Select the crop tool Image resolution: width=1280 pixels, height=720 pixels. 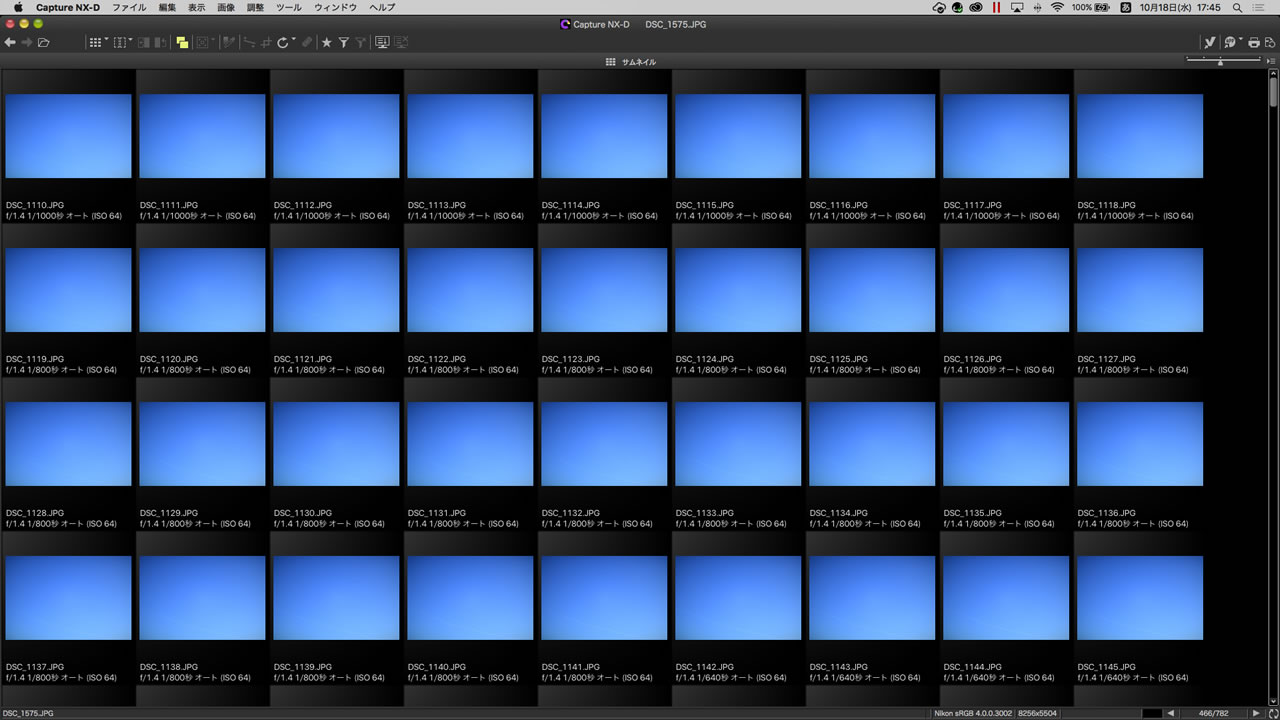pos(266,42)
